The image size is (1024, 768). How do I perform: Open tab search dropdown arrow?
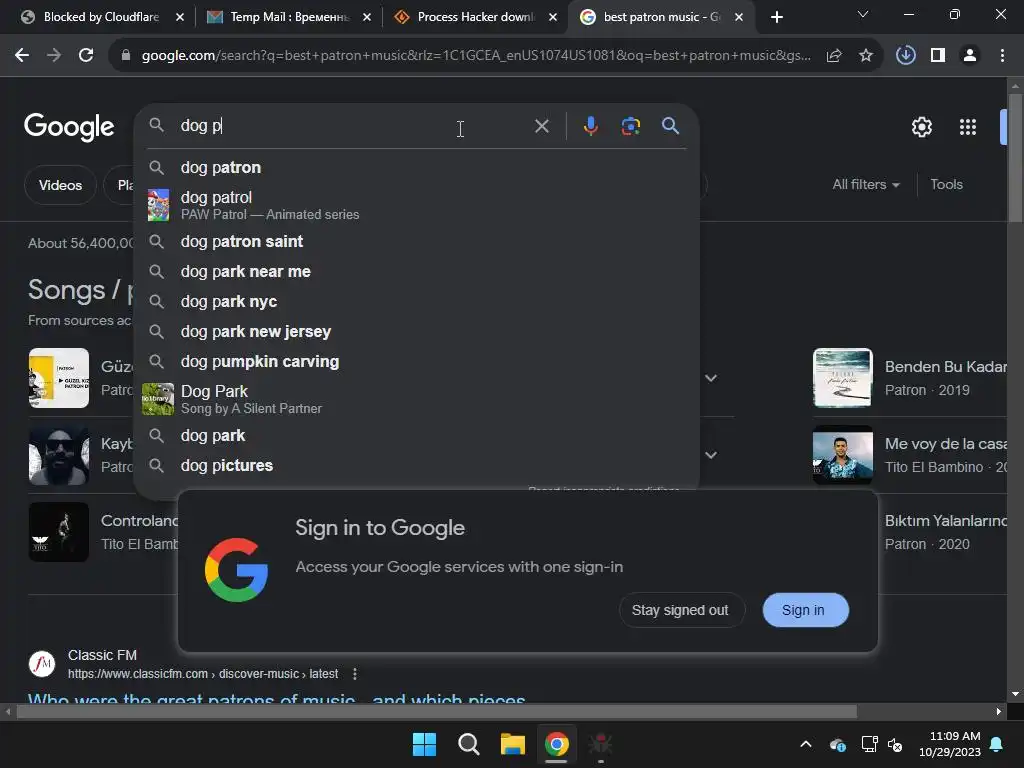(863, 14)
